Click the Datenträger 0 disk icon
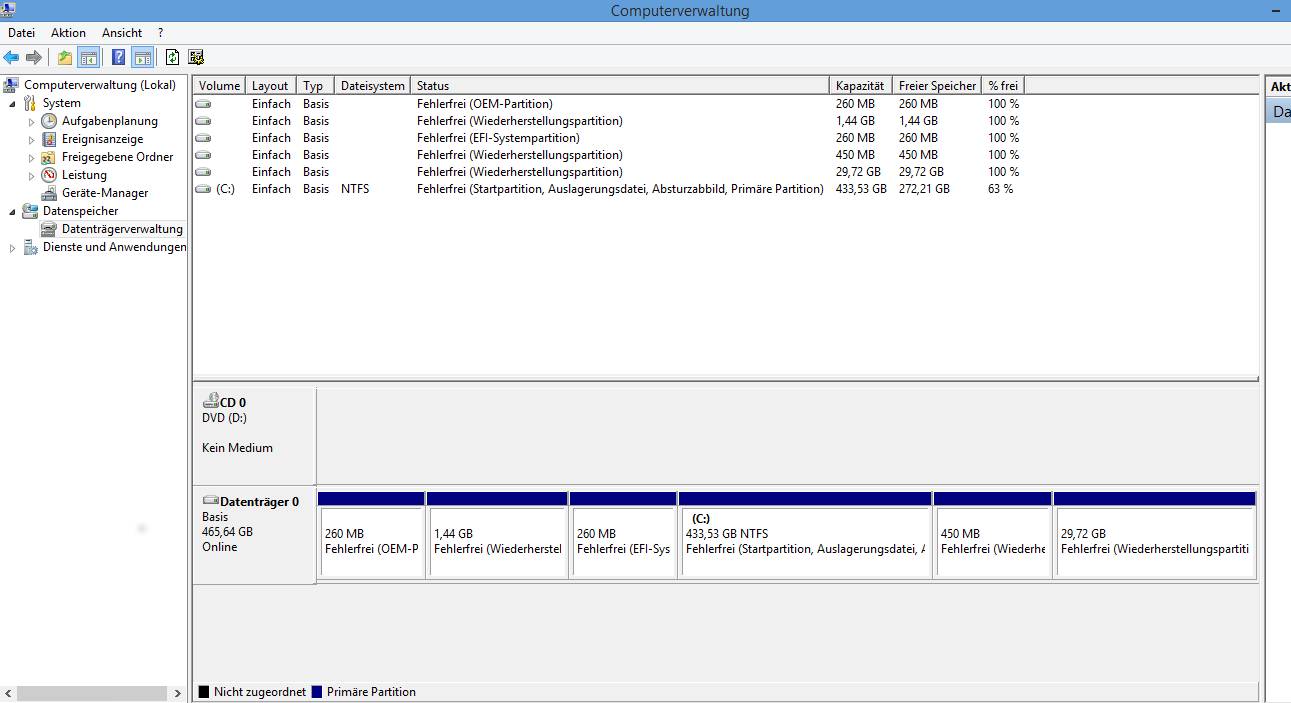The height and width of the screenshot is (703, 1291). [x=210, y=501]
